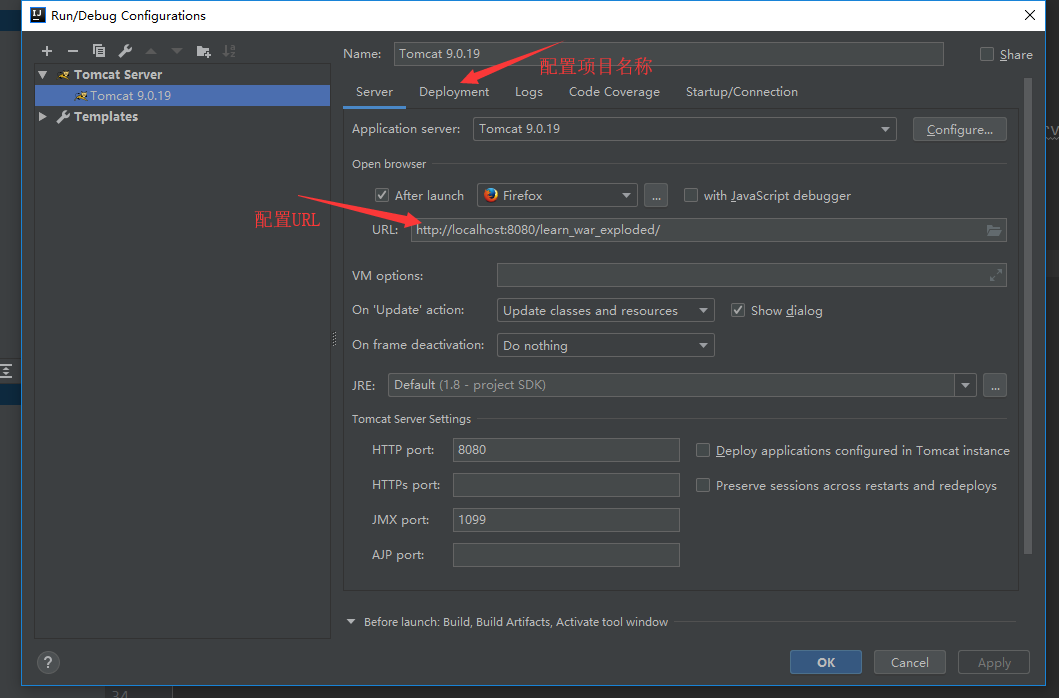
Task: Close the Run/Debug Configurations dialog
Action: tap(1030, 15)
